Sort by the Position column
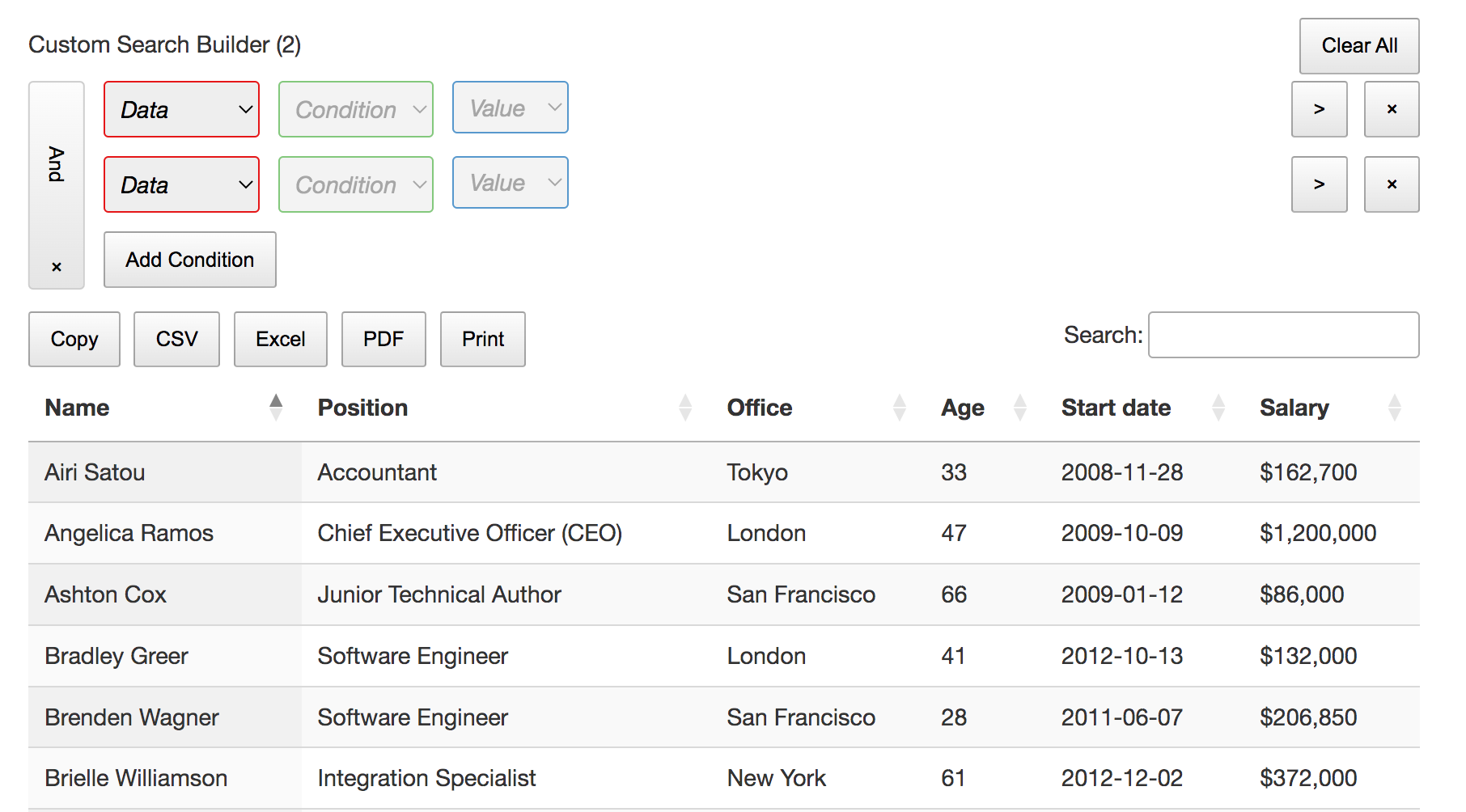 tap(362, 408)
